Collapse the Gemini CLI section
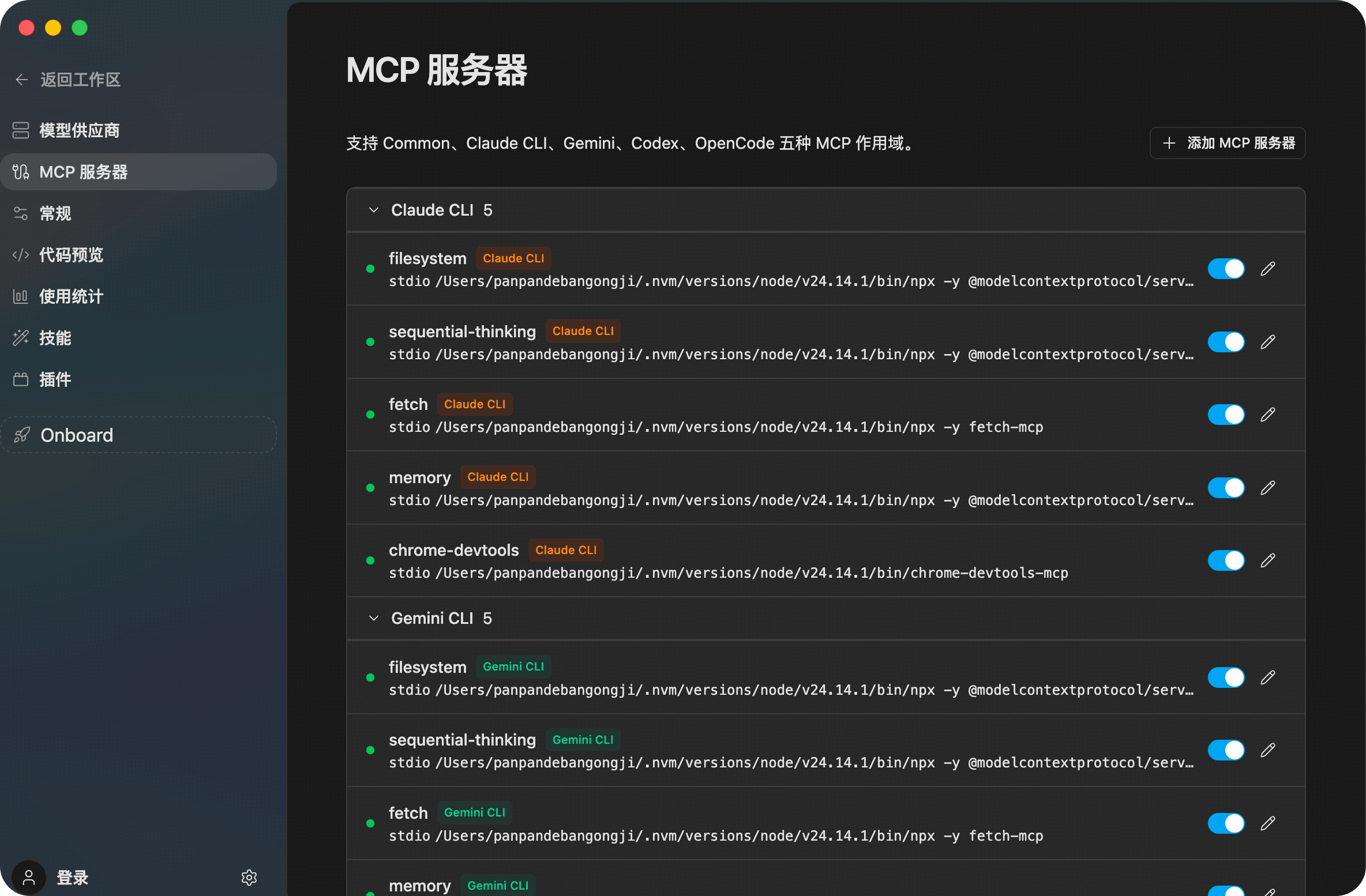 point(374,618)
